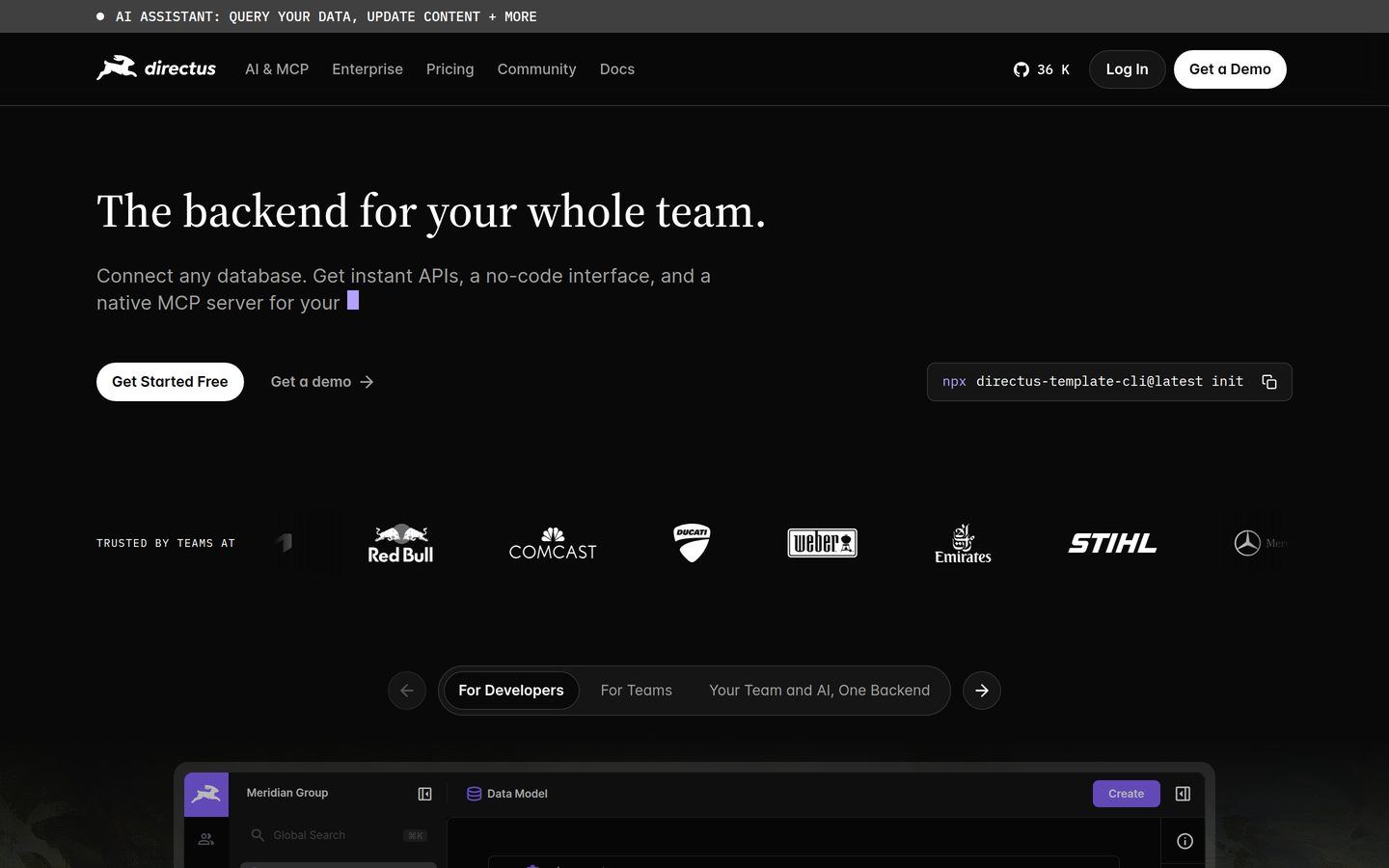
Task: Click the purple Create button
Action: tap(1126, 794)
